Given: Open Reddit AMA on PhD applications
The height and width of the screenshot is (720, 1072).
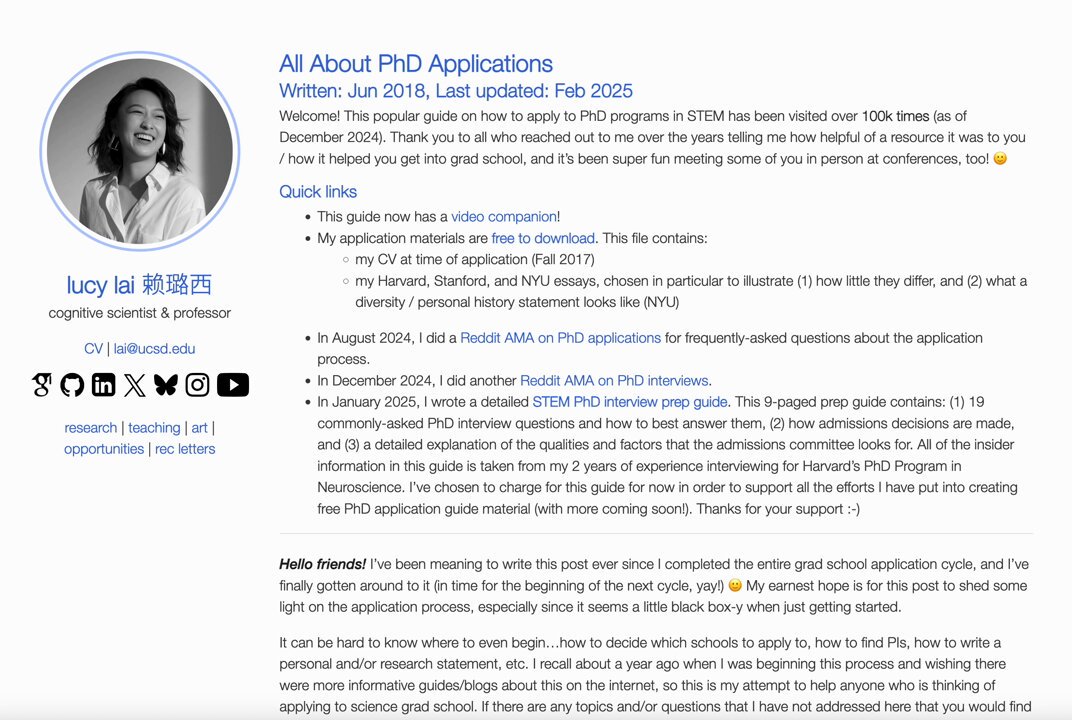Looking at the screenshot, I should point(561,338).
